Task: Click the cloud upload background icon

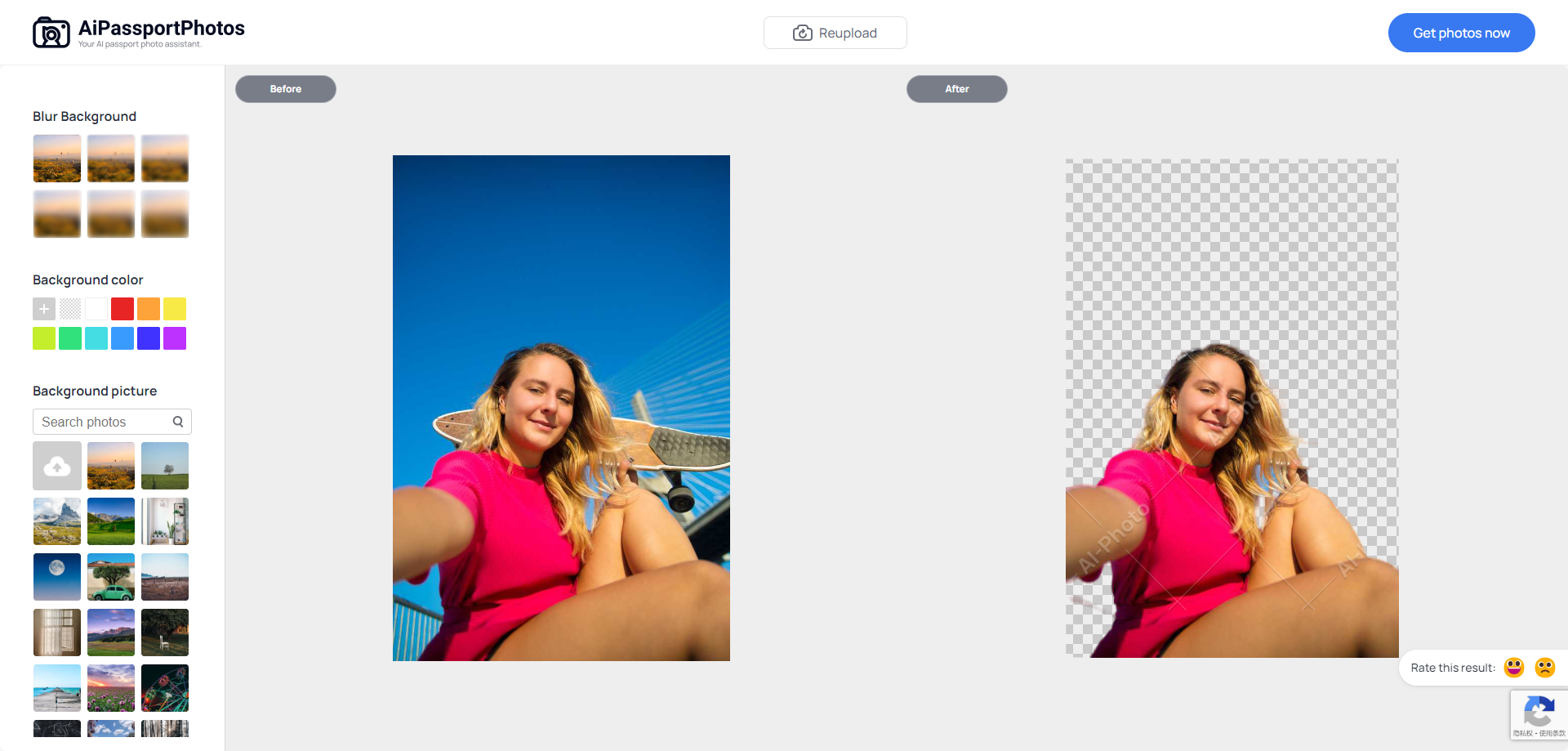Action: pyautogui.click(x=57, y=466)
